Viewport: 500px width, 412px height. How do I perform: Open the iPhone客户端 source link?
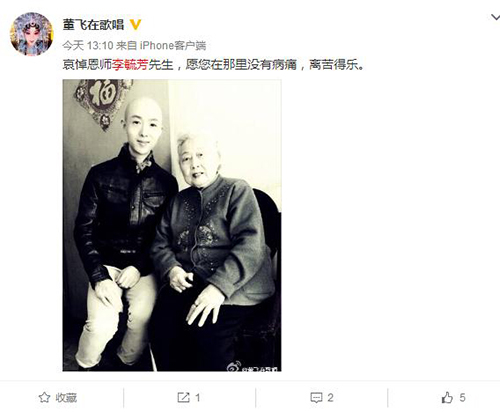[x=173, y=45]
